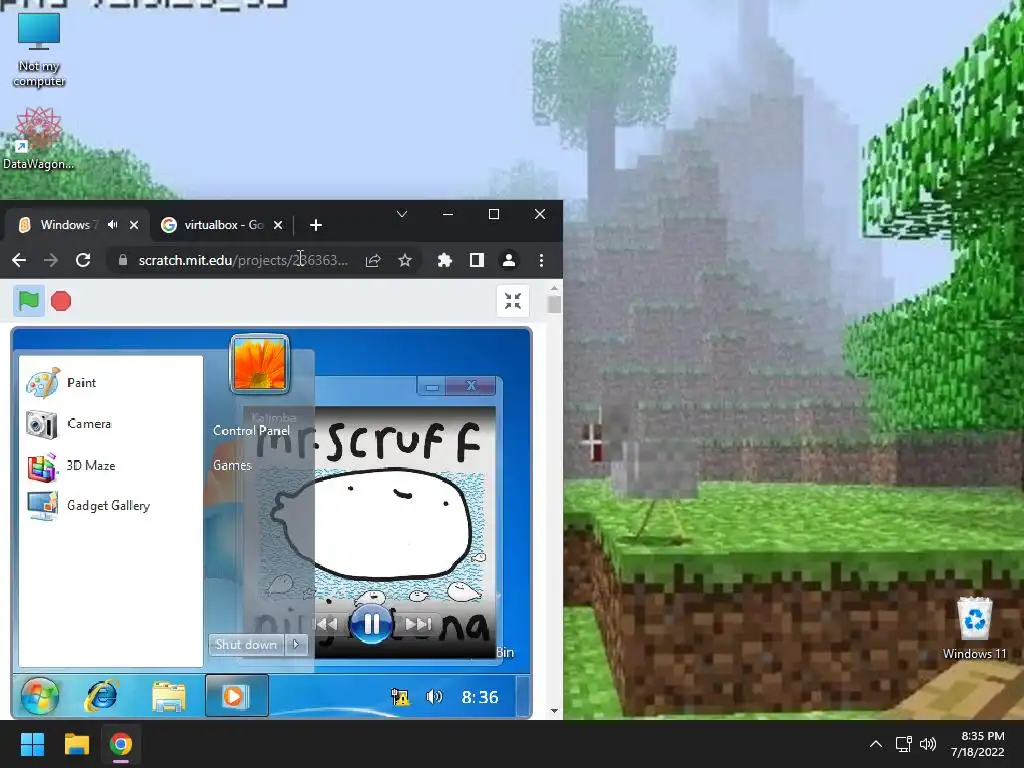The image size is (1024, 768).
Task: Go forward in Chrome
Action: pos(51,260)
